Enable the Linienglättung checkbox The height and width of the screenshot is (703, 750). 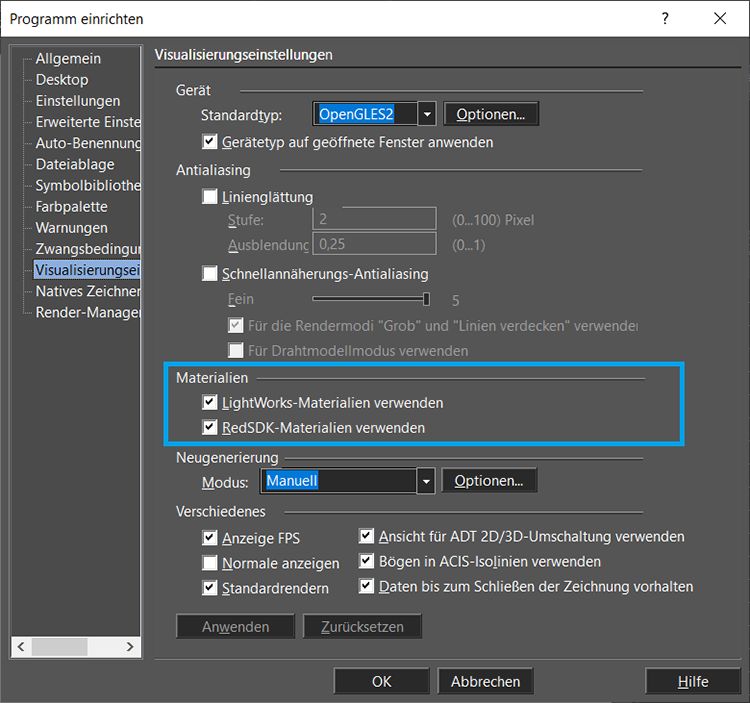click(210, 197)
